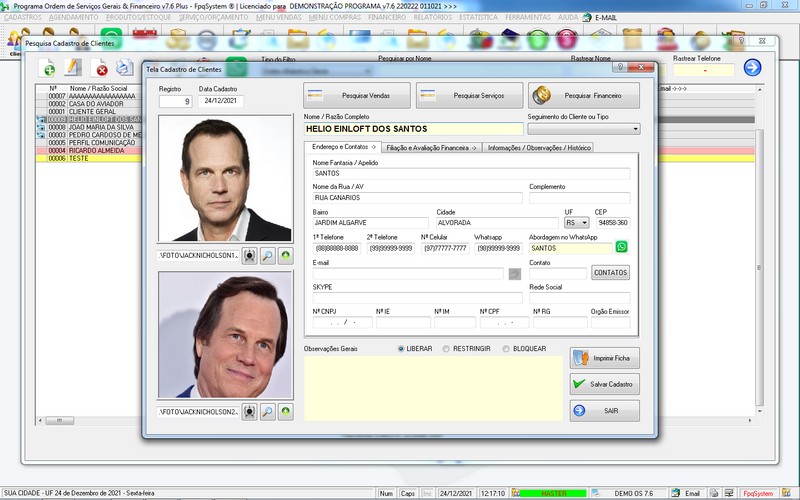Viewport: 800px width, 500px height.
Task: Click edit client pencil icon
Action: (x=73, y=67)
